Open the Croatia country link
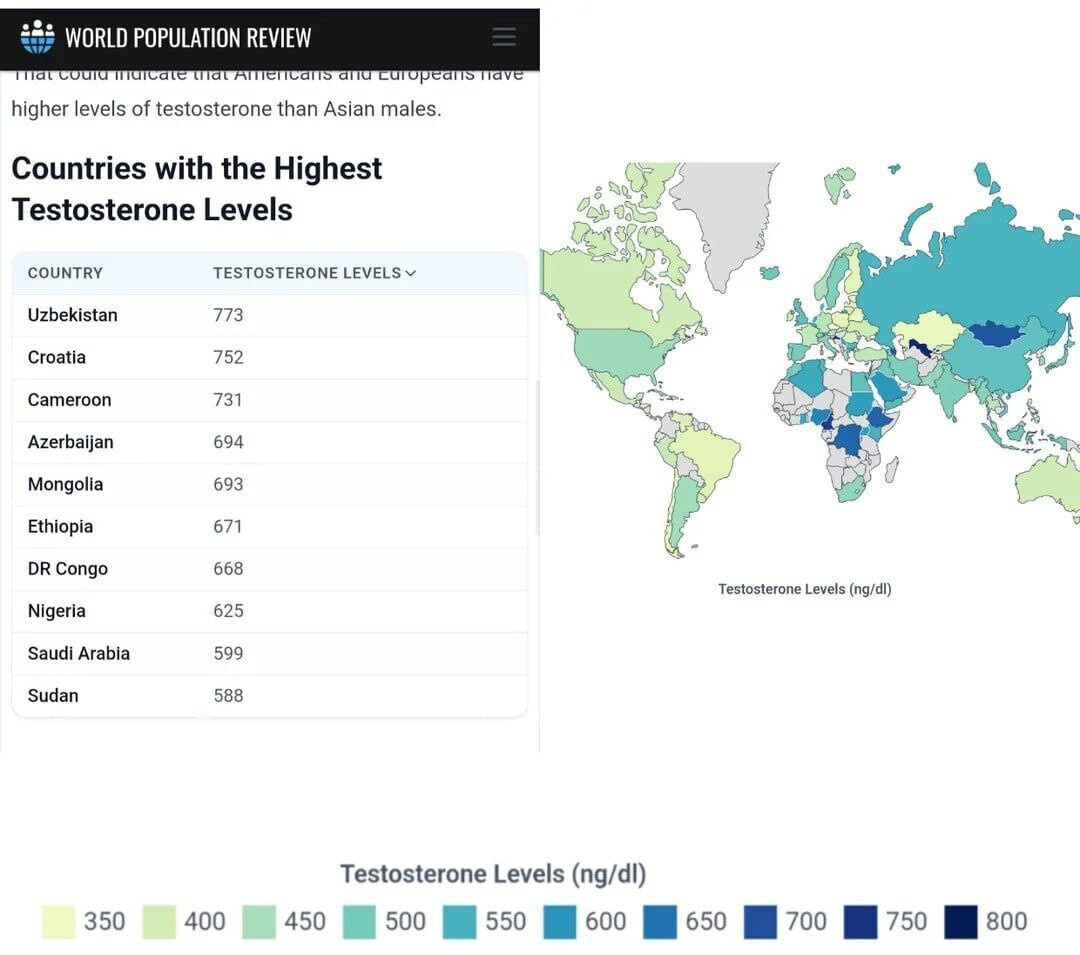 click(56, 357)
